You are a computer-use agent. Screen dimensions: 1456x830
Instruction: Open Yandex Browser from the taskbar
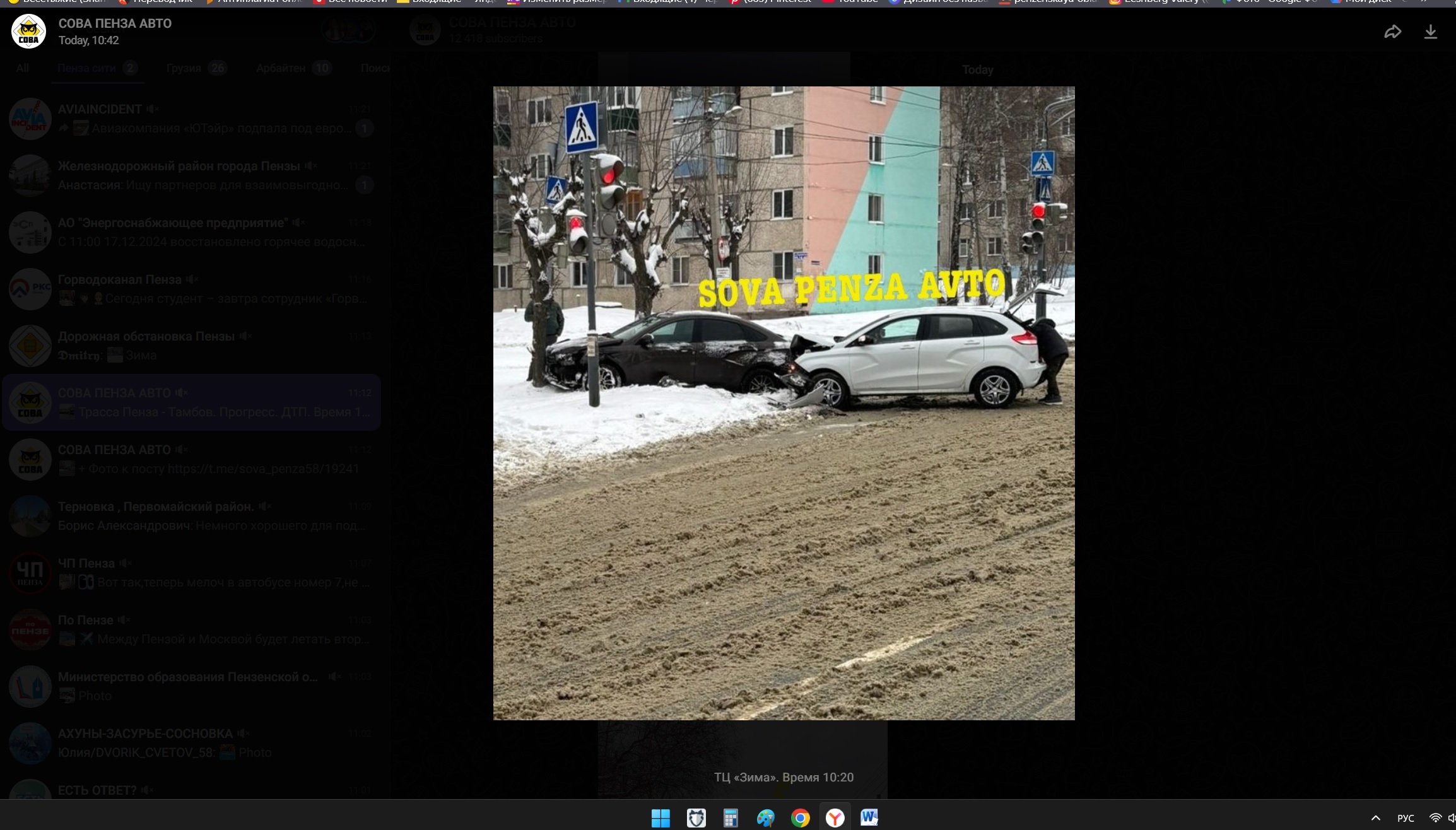pos(835,818)
